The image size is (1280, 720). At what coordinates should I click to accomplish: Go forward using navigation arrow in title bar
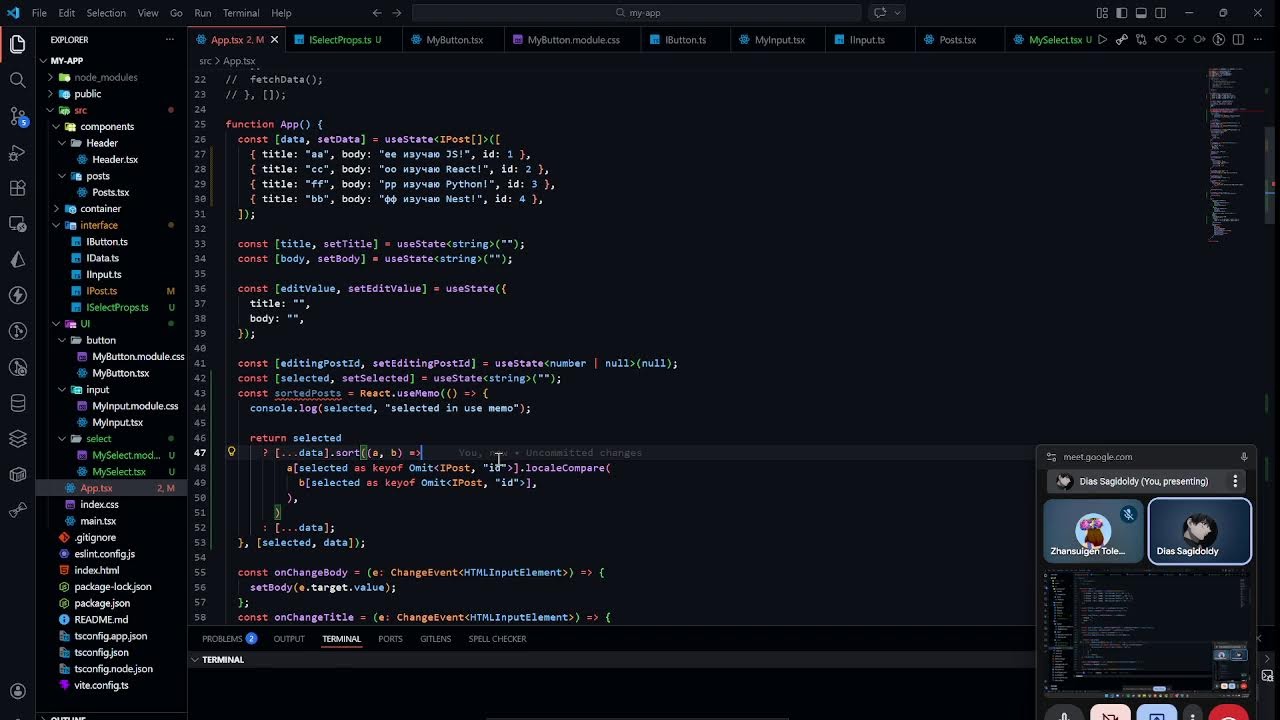pos(397,13)
